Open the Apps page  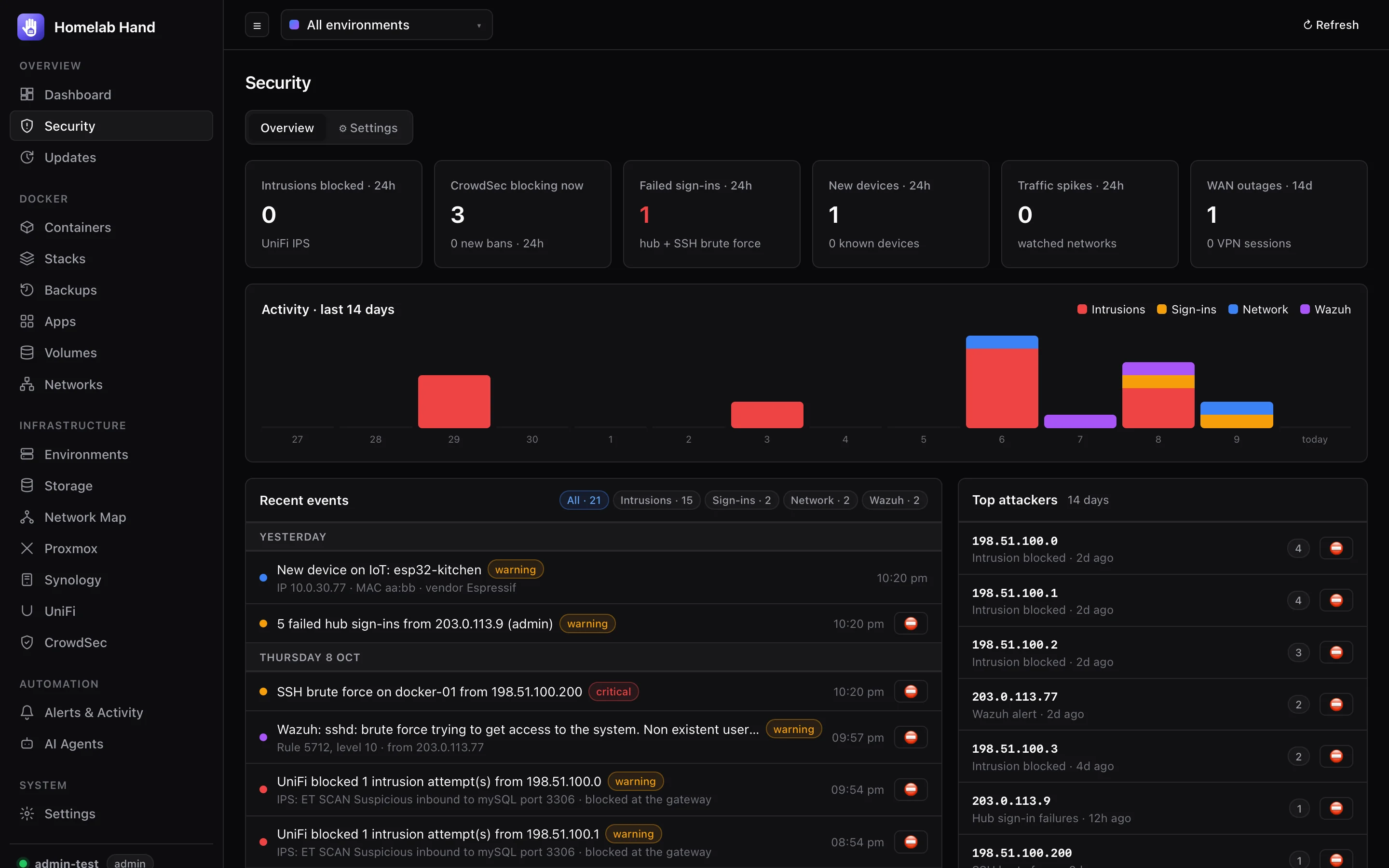pos(111,321)
